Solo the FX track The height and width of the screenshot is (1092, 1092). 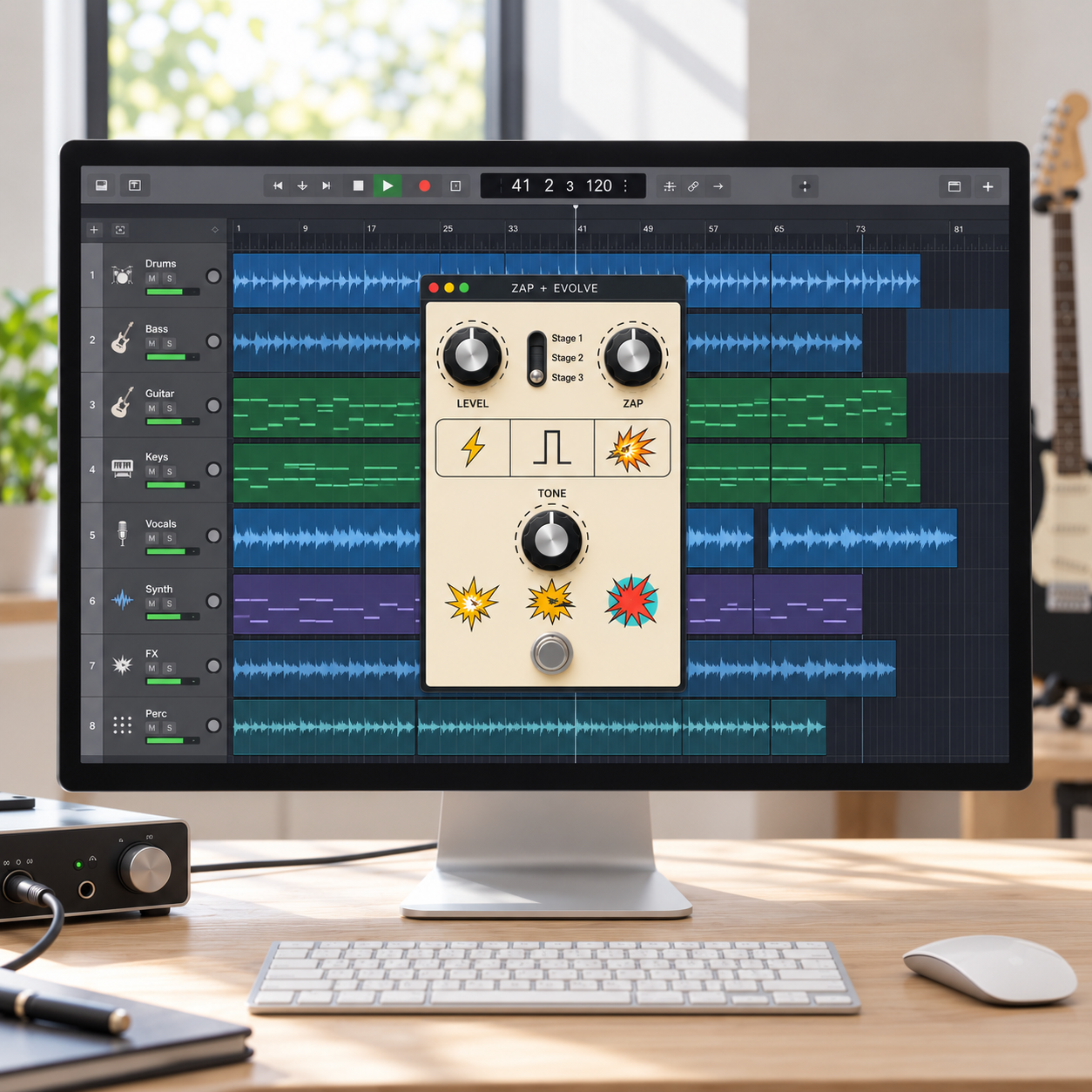coord(169,669)
